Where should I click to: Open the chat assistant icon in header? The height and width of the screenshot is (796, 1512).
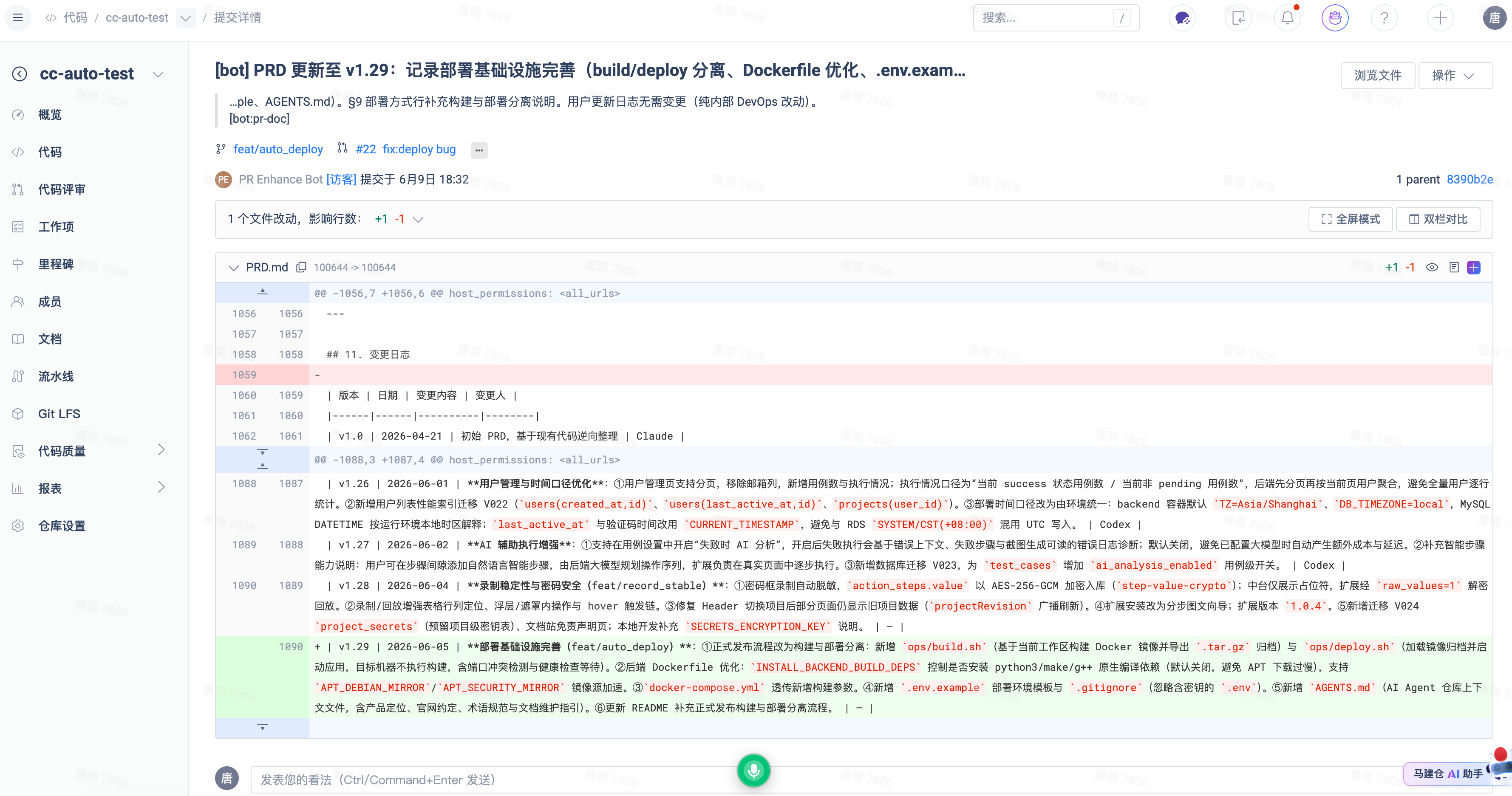coord(1182,18)
